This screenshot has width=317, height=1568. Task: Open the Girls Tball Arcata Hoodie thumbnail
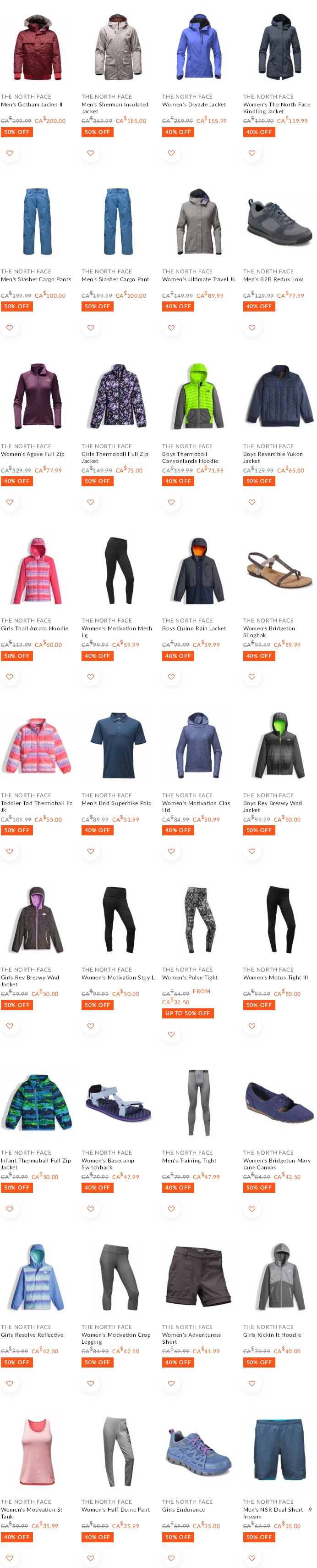pos(37,571)
